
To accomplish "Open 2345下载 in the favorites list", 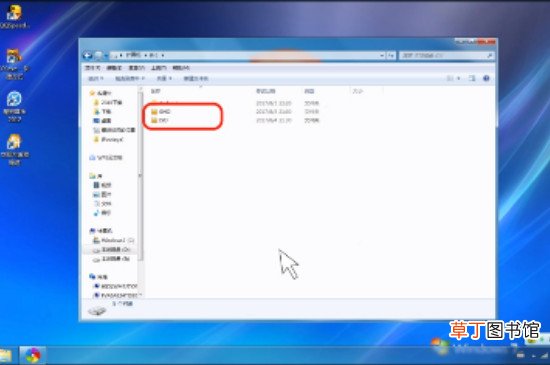I will (108, 102).
